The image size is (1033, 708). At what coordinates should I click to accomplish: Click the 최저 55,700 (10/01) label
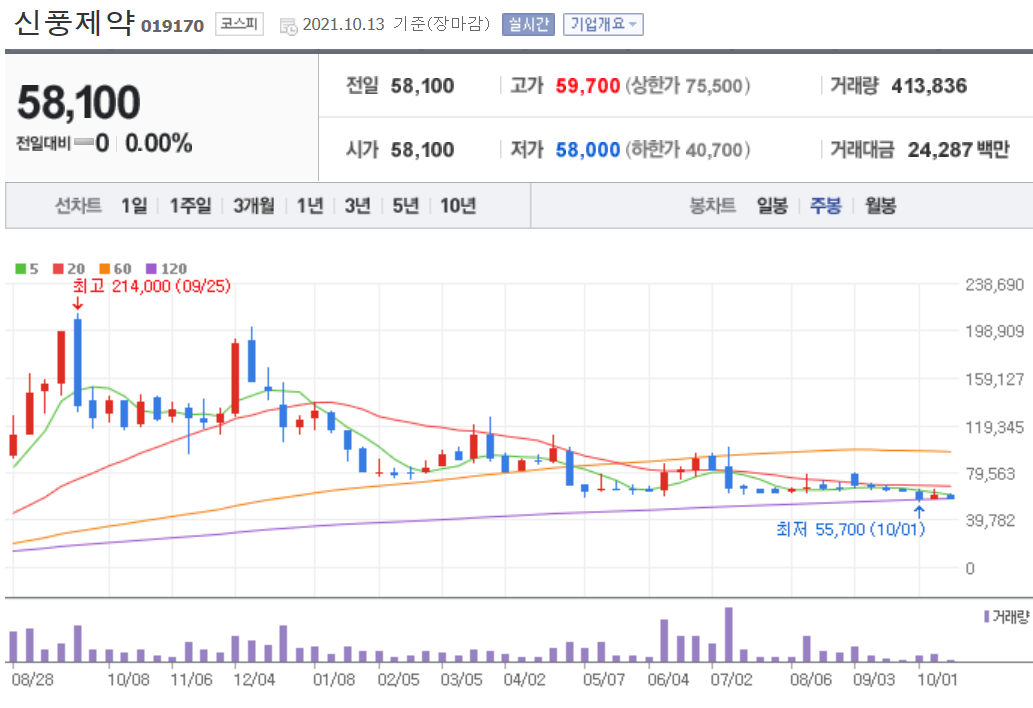851,530
